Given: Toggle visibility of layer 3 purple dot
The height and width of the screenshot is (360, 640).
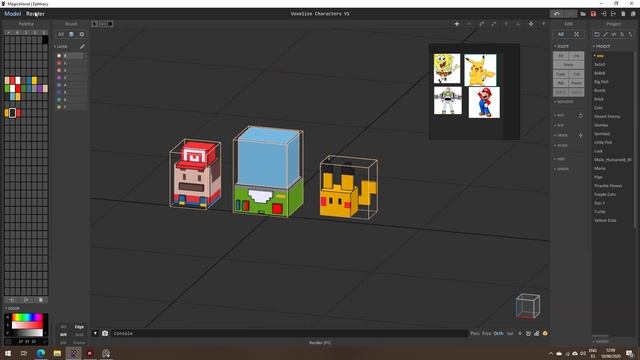Looking at the screenshot, I should coord(59,78).
